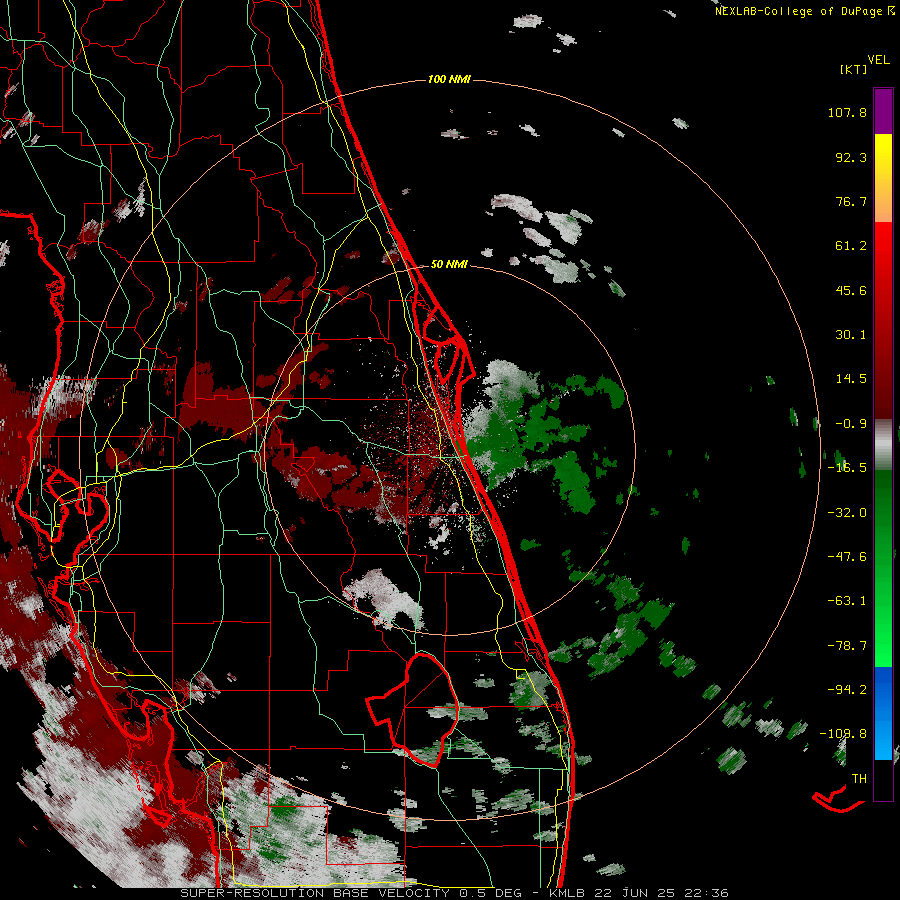Viewport: 900px width, 900px height.
Task: Click the VEL legend title
Action: (x=878, y=60)
